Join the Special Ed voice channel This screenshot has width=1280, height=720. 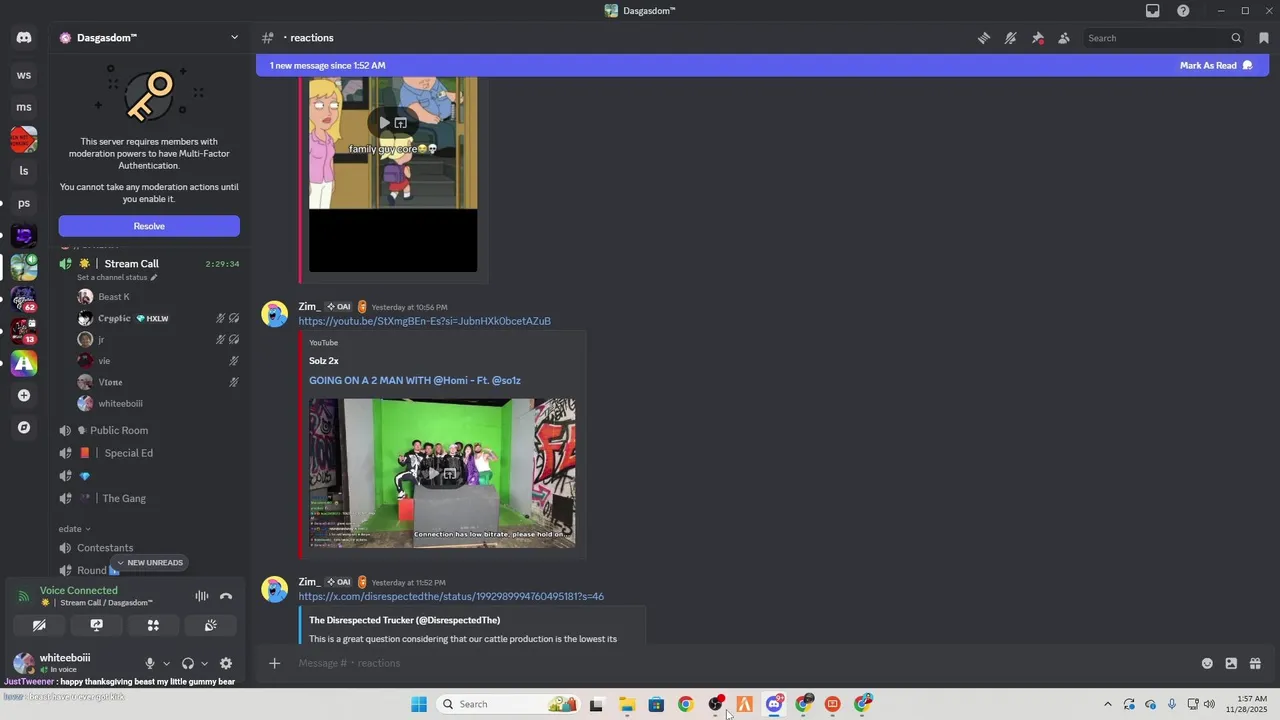click(128, 453)
